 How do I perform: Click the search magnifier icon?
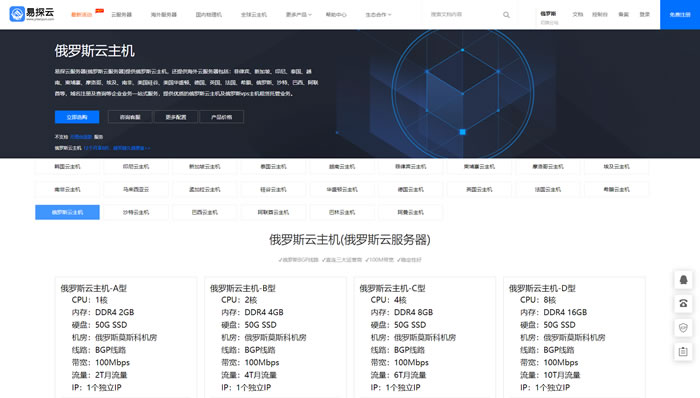click(x=506, y=15)
